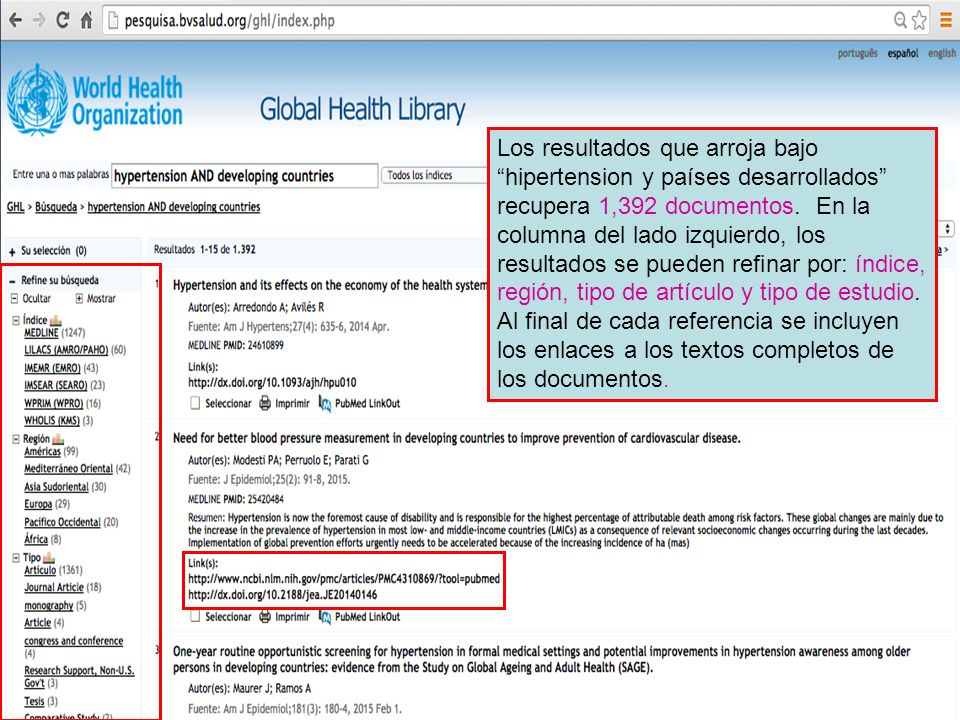This screenshot has width=960, height=720.
Task: Open the PMC4310869 full-text link
Action: (x=343, y=579)
